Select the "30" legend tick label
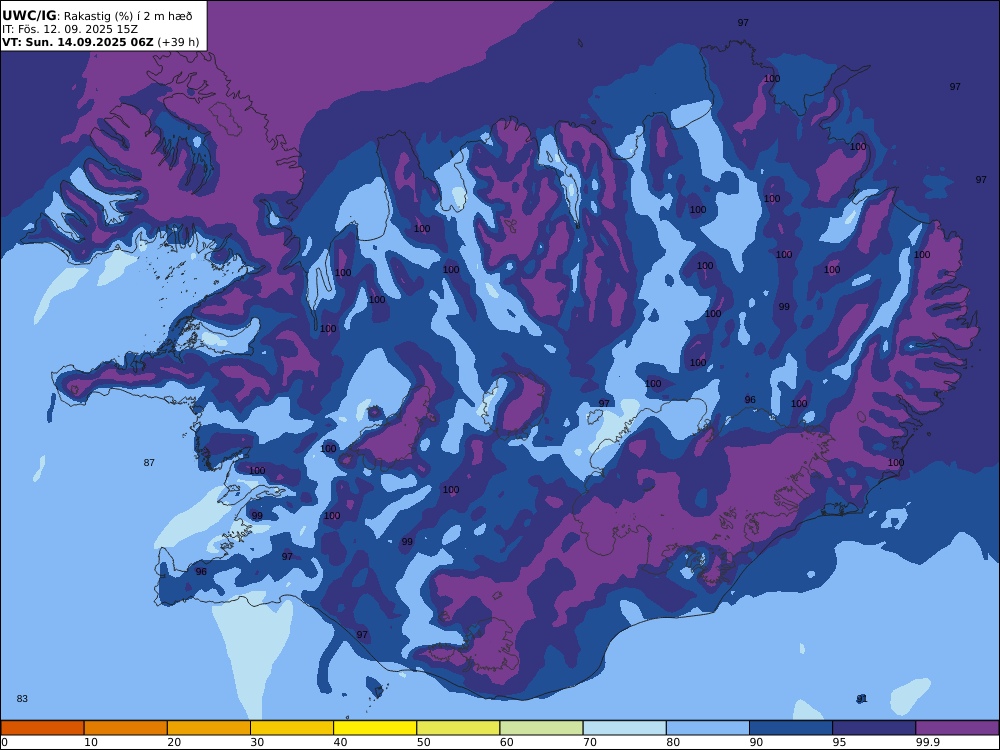 [258, 742]
